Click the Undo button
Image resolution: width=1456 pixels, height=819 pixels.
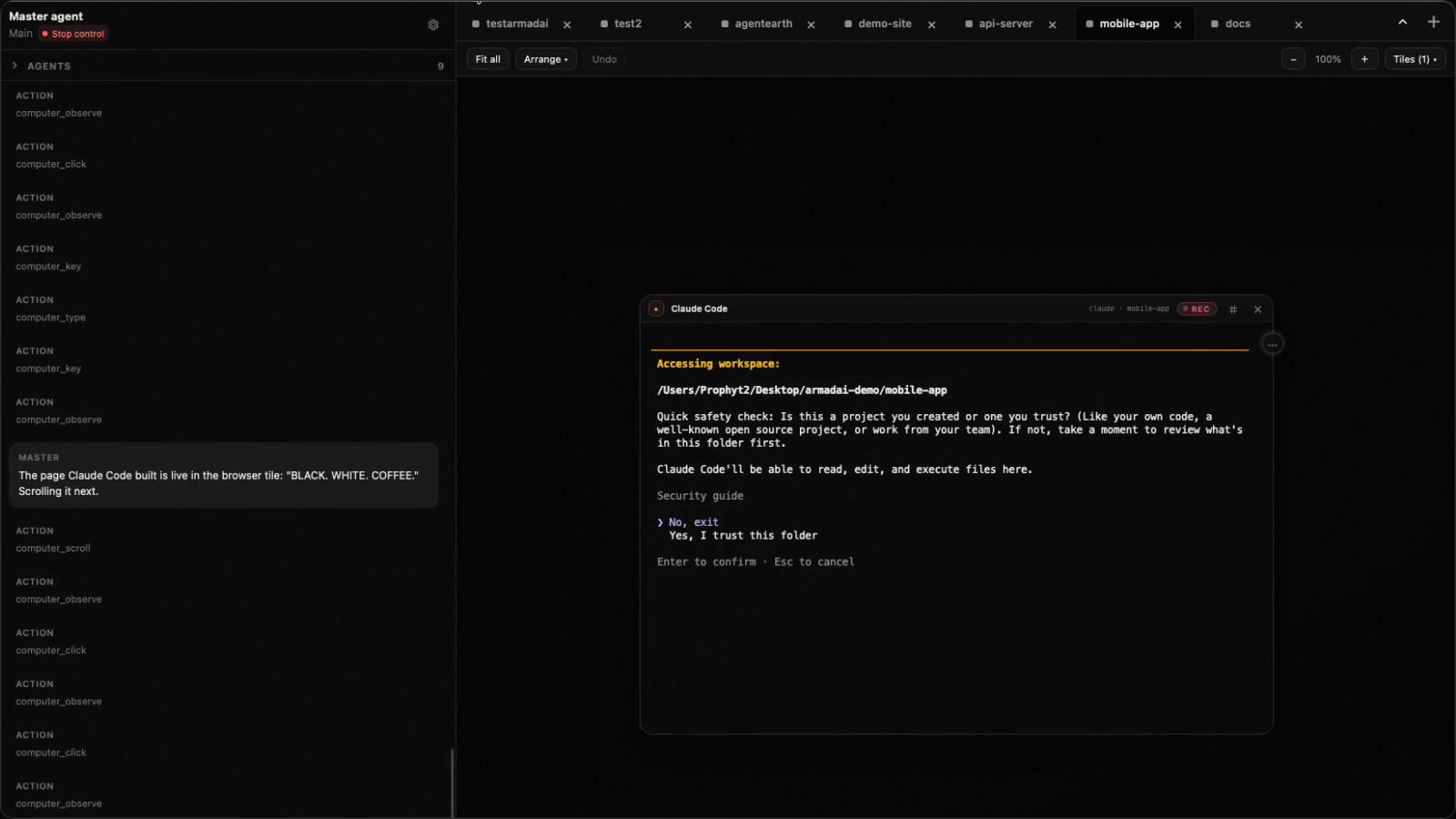click(x=604, y=59)
